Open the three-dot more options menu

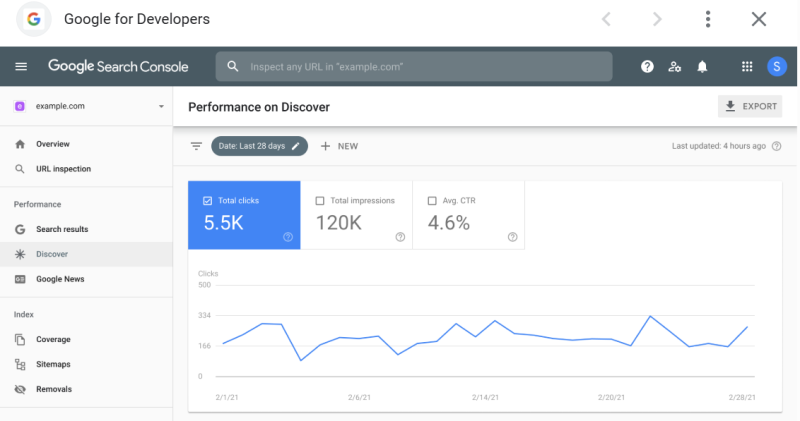(708, 19)
